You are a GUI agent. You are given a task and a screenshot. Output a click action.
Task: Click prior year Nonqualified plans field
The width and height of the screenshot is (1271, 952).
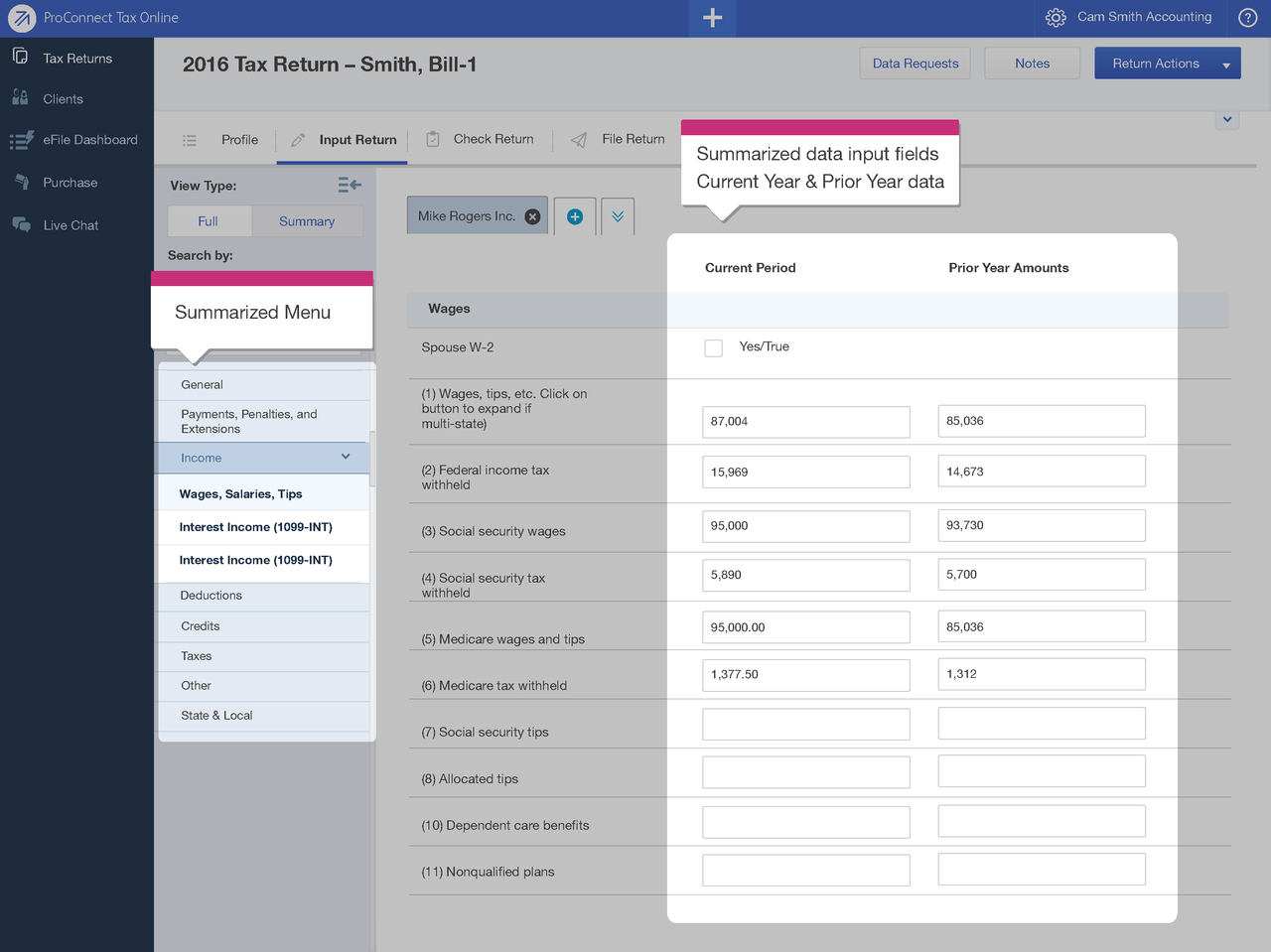point(1042,870)
